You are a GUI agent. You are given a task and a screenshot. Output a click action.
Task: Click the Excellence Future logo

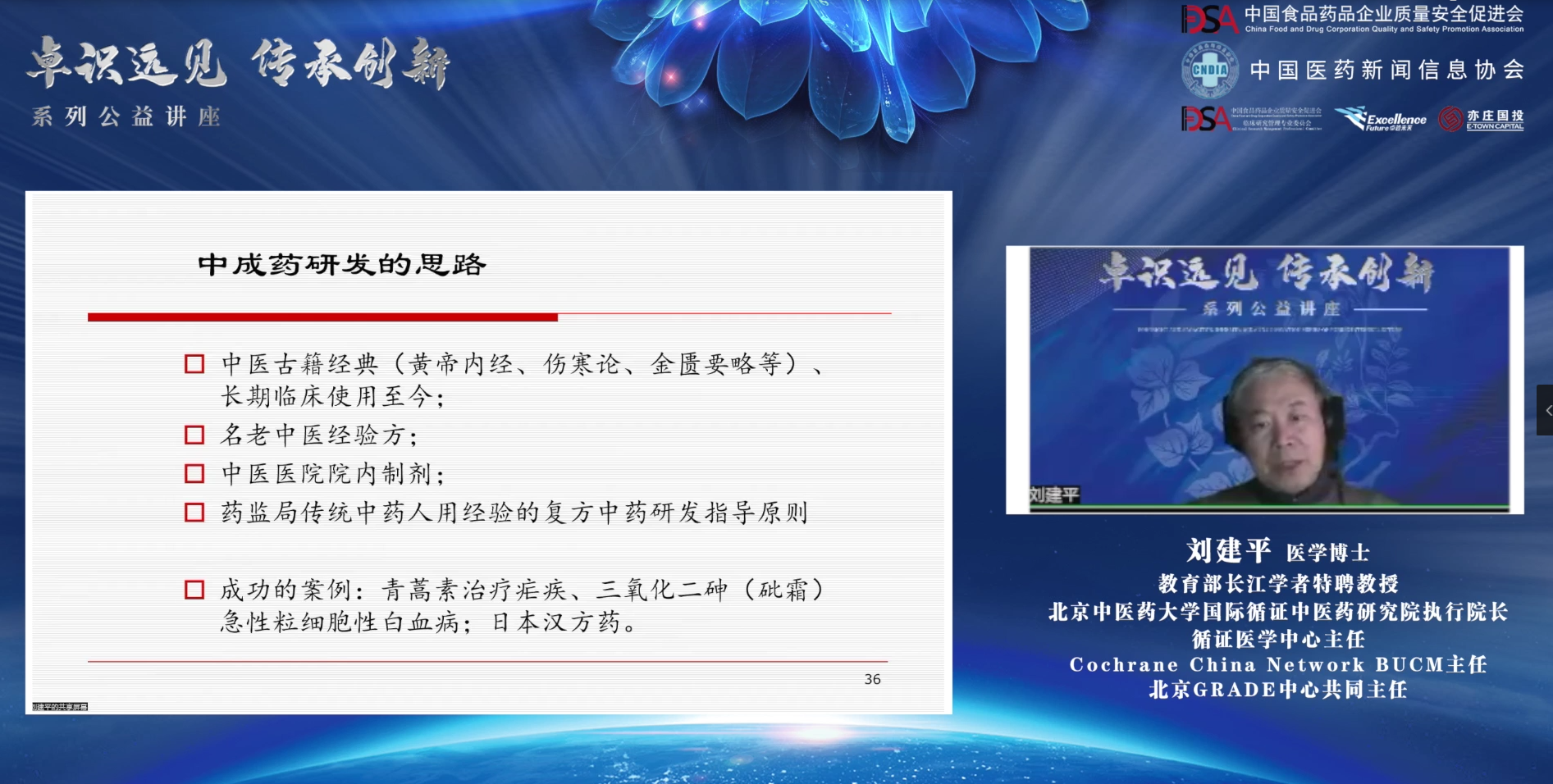tap(1381, 120)
